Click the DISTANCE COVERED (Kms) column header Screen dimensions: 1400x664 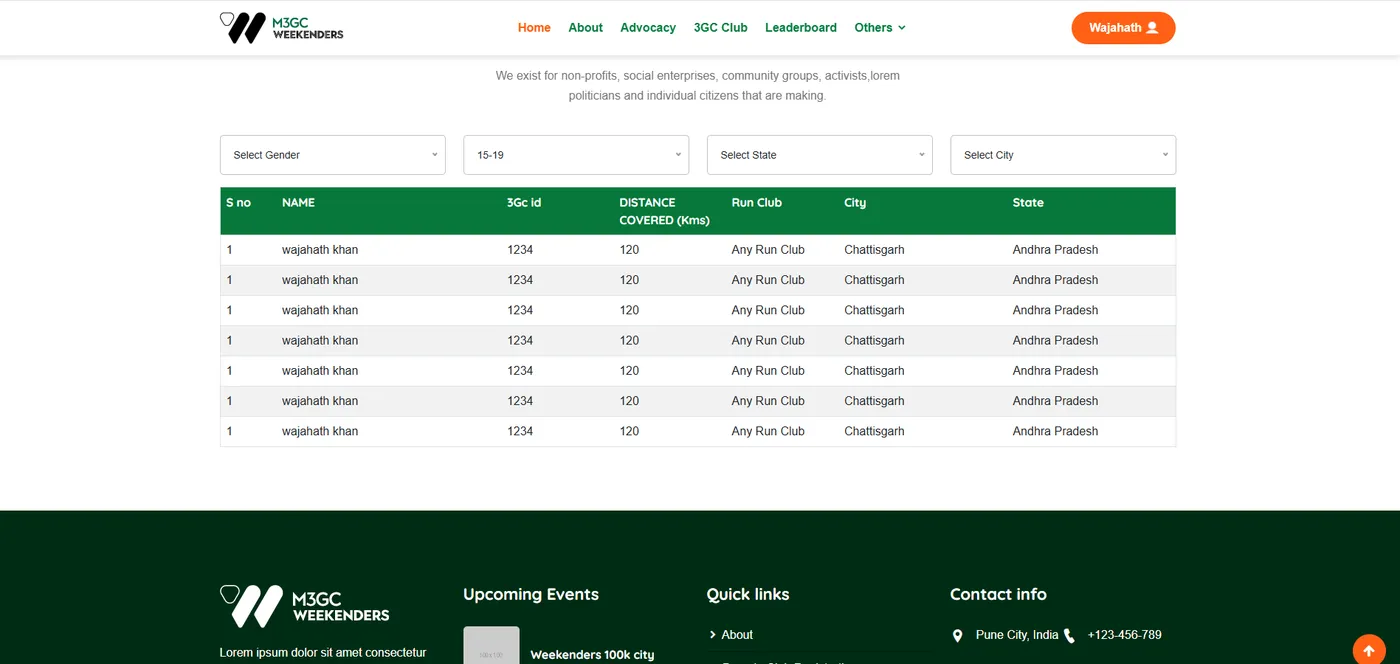coord(664,211)
